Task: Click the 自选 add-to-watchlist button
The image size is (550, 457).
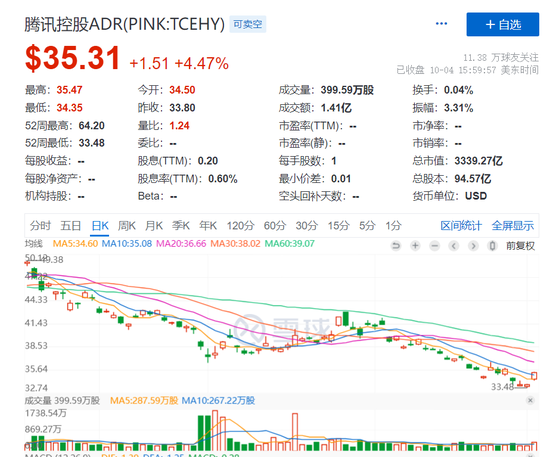Action: 502,25
